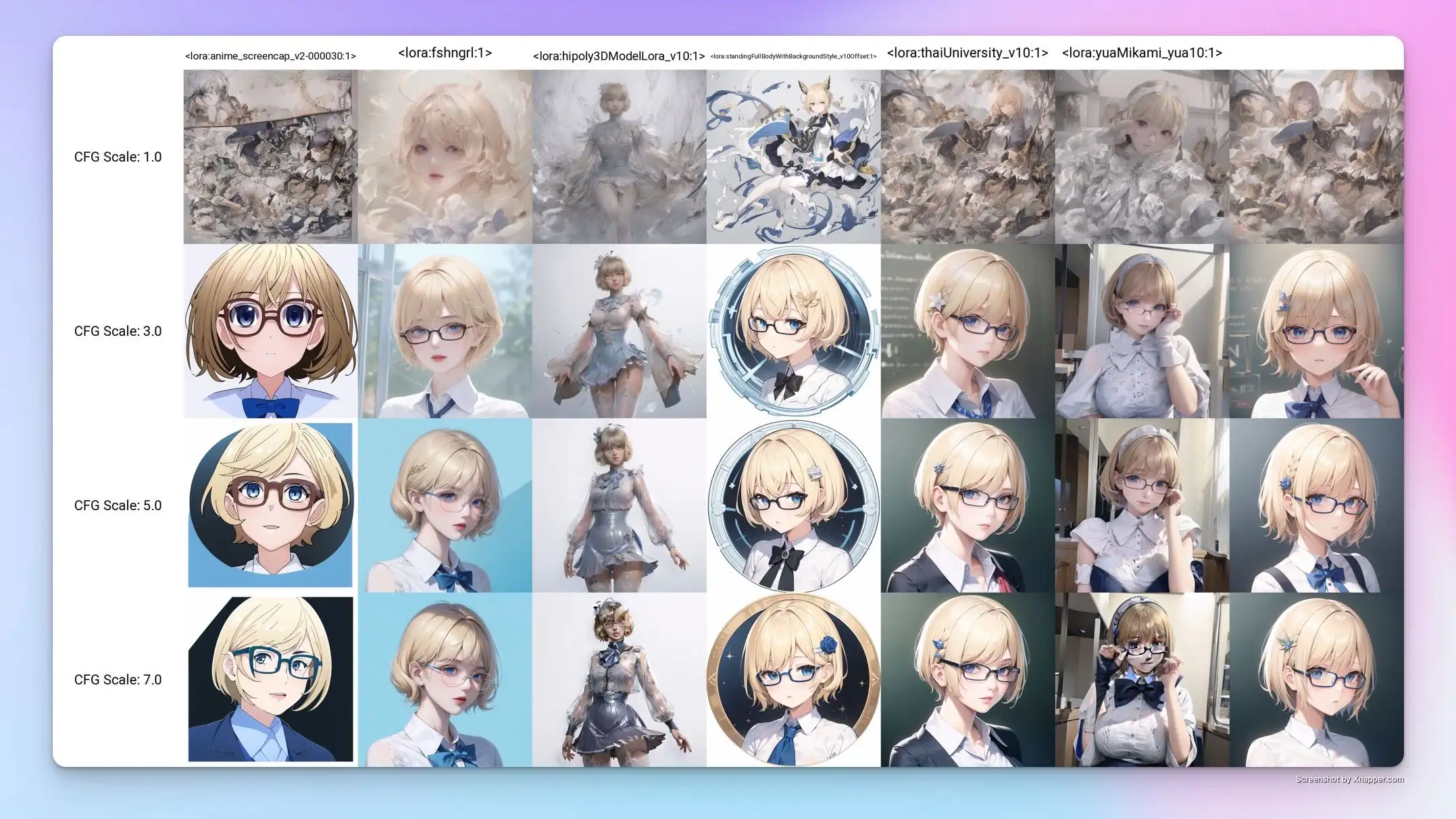Click the lora:fshngrl:1 column label
The height and width of the screenshot is (819, 1456).
click(x=445, y=53)
